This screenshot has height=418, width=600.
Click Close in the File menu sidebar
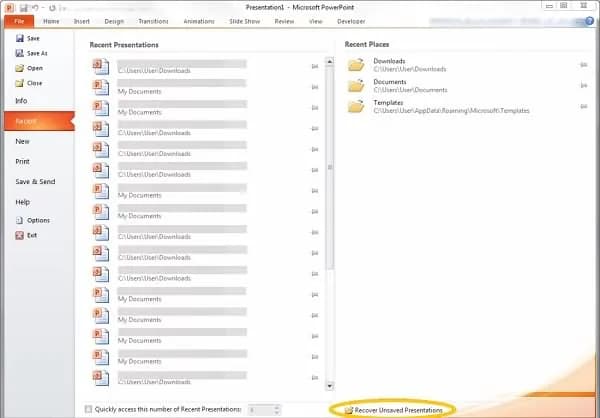pyautogui.click(x=29, y=83)
